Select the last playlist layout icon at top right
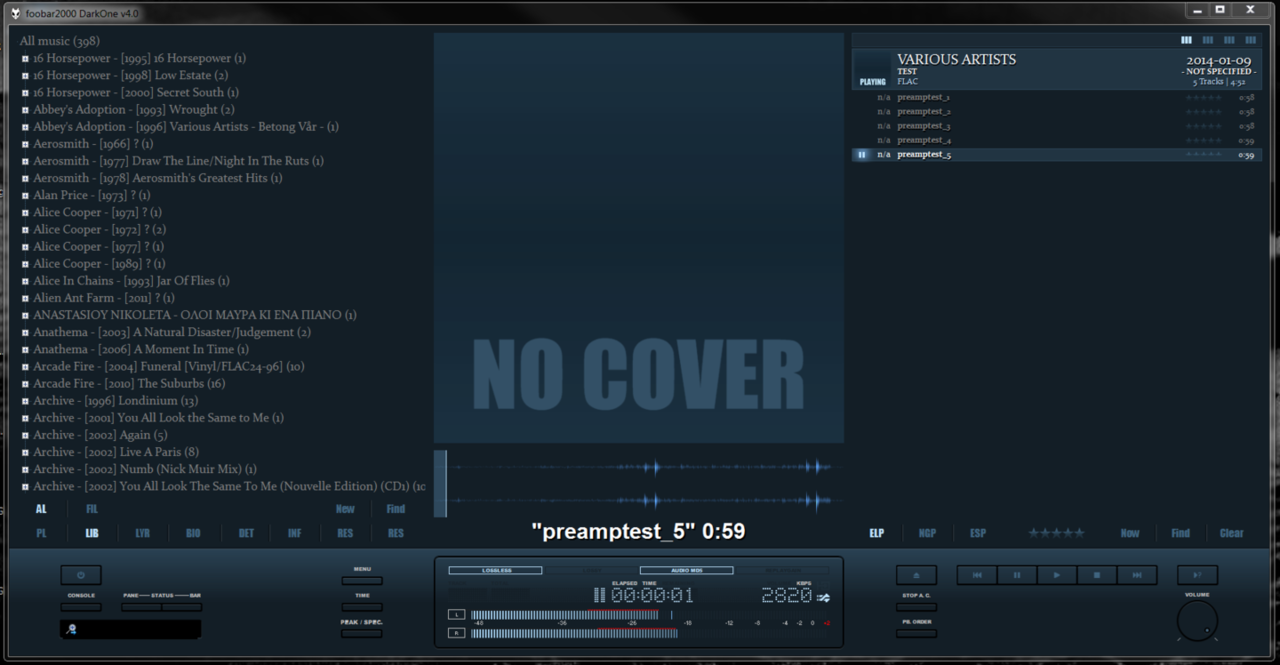Image resolution: width=1280 pixels, height=665 pixels. [1250, 40]
